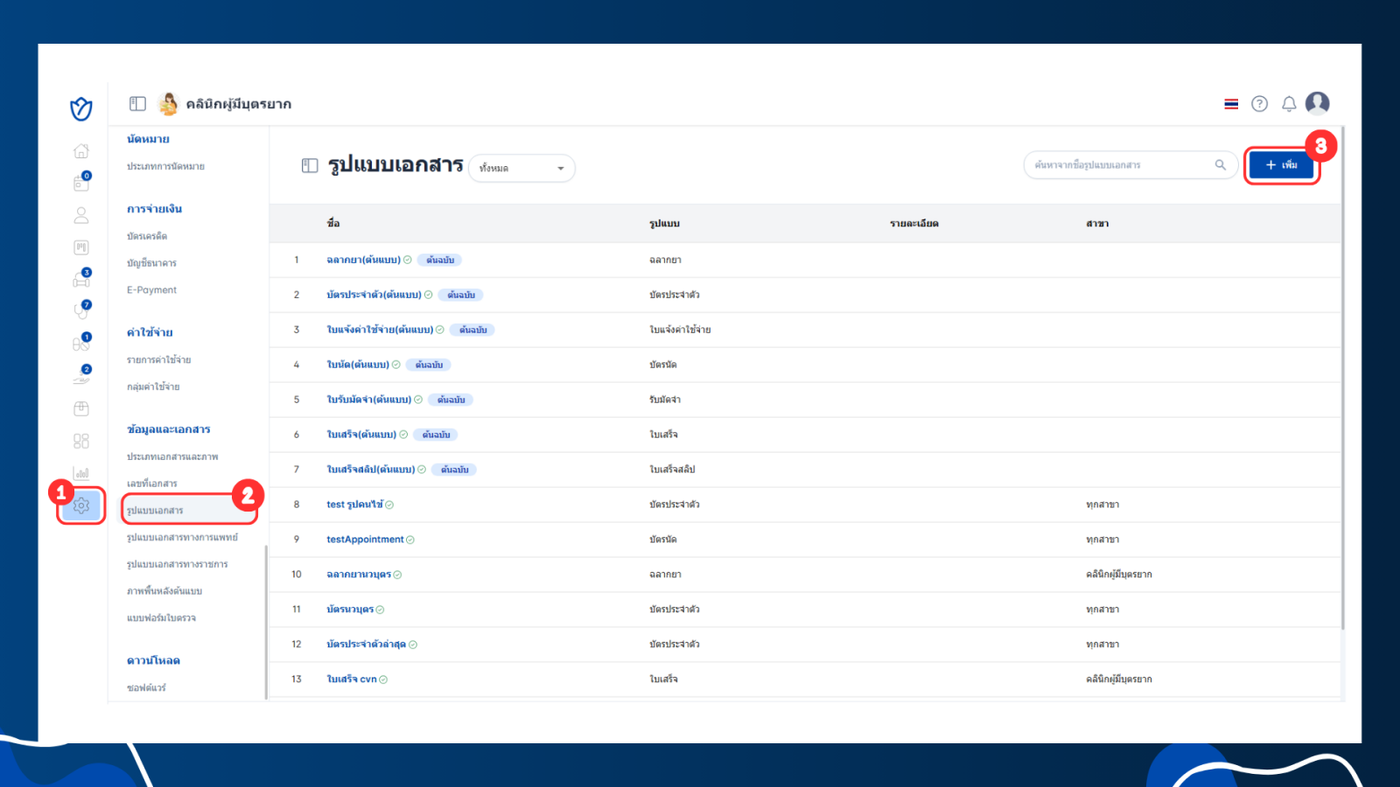
Task: Open the test รูปคนไข้ template link
Action: (x=355, y=505)
